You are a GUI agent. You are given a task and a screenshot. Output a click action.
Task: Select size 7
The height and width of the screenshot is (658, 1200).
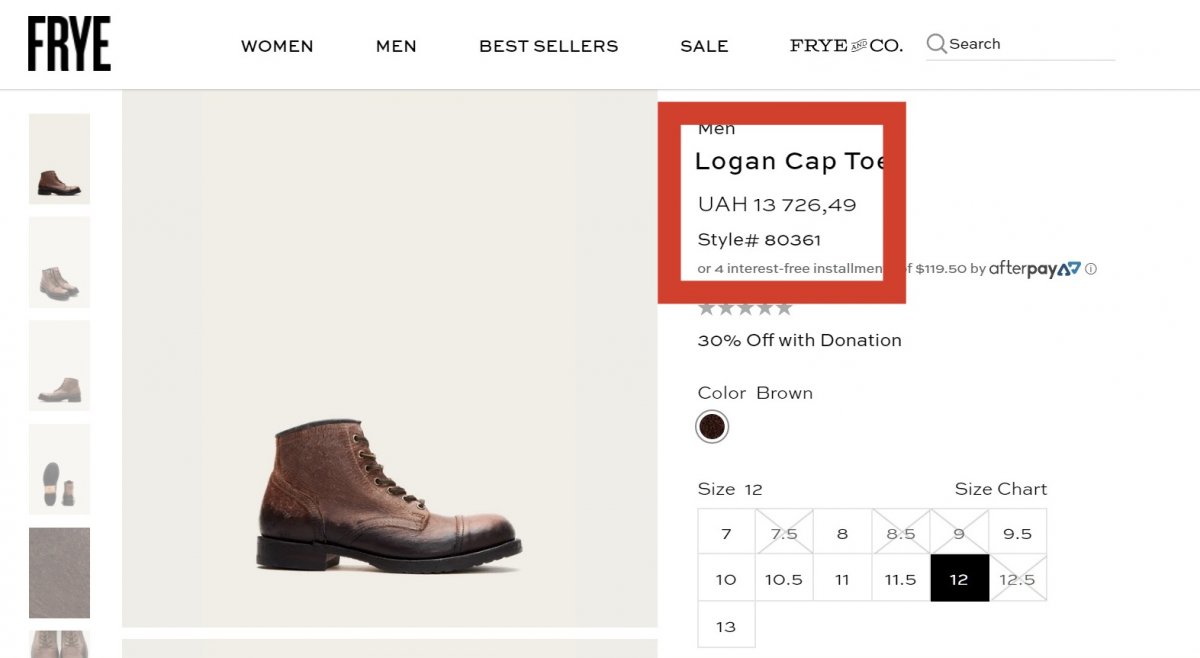coord(726,534)
